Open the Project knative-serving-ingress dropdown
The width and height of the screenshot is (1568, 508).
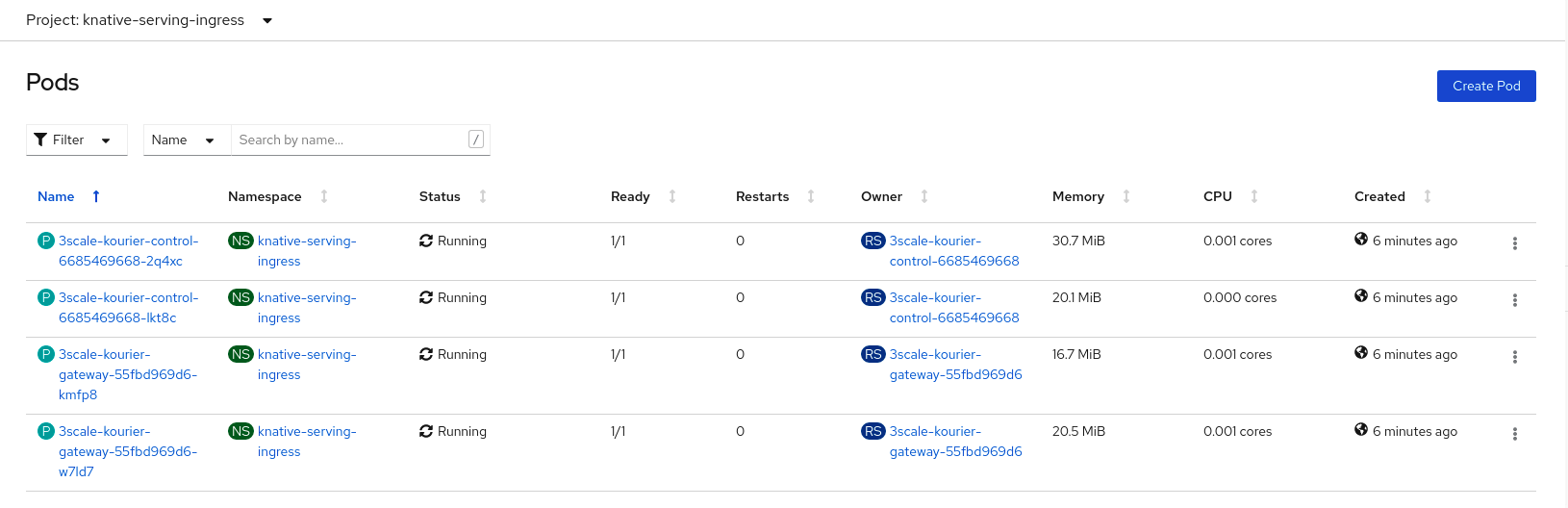click(149, 20)
